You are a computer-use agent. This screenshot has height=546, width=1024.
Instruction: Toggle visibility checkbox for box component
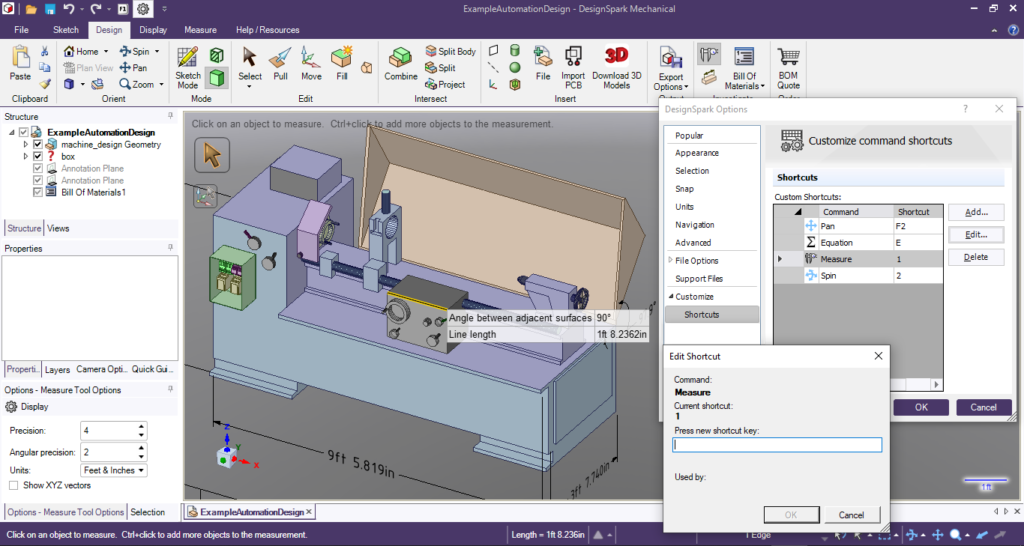(x=38, y=157)
